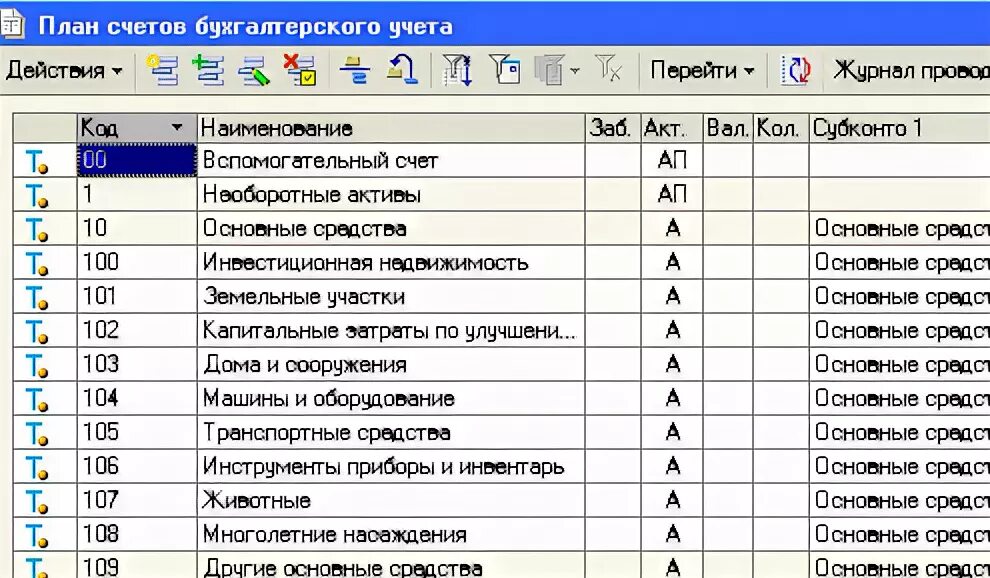
Task: Click the move up level arrow icon
Action: pyautogui.click(x=402, y=69)
